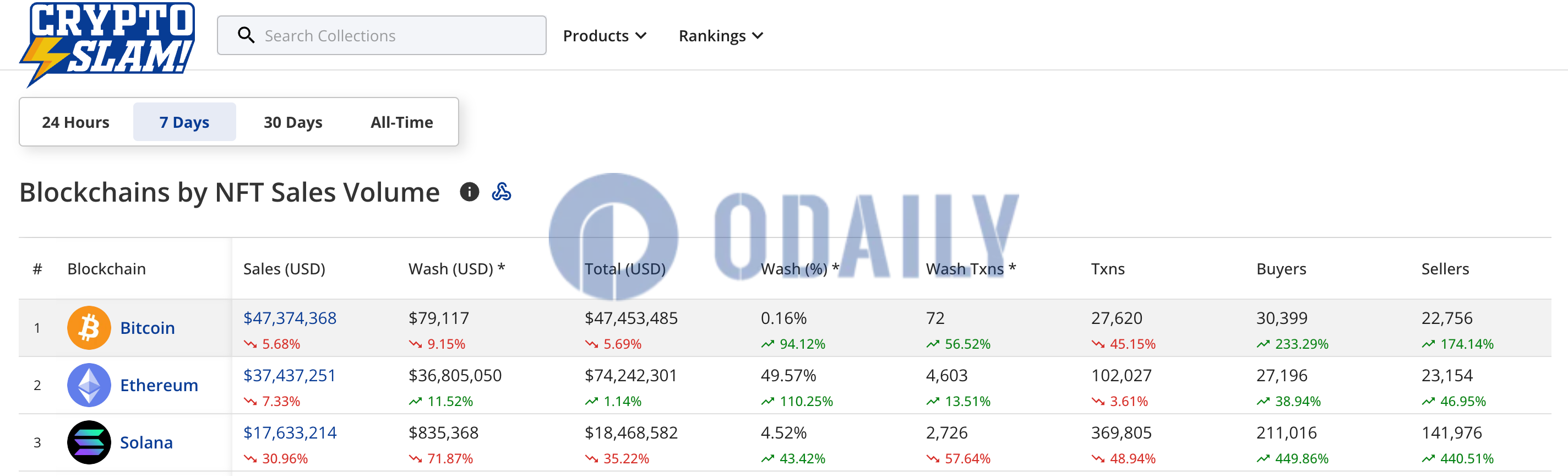Focus the Search Collections field

click(382, 35)
